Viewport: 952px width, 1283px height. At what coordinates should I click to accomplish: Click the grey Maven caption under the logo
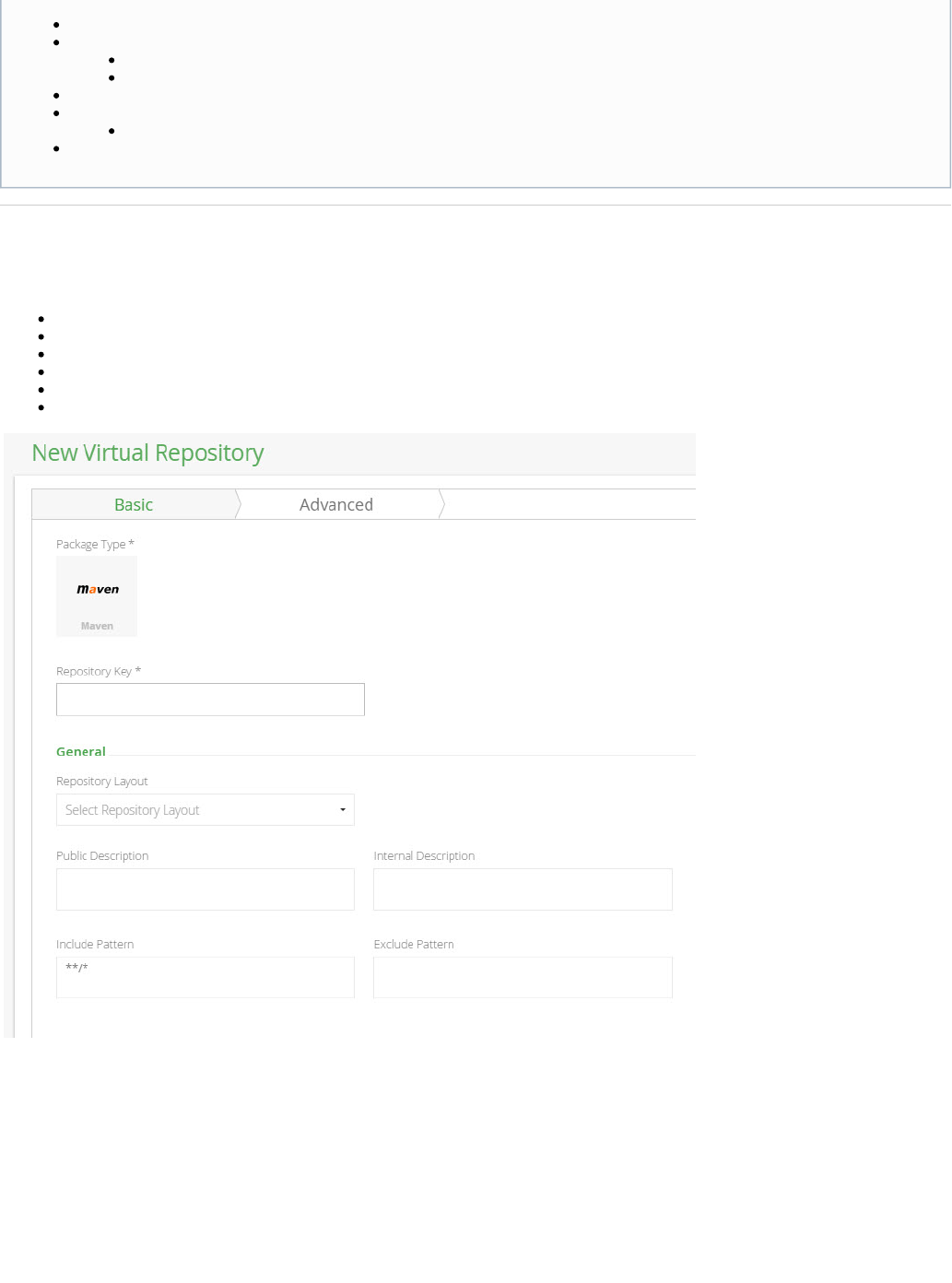pyautogui.click(x=97, y=627)
